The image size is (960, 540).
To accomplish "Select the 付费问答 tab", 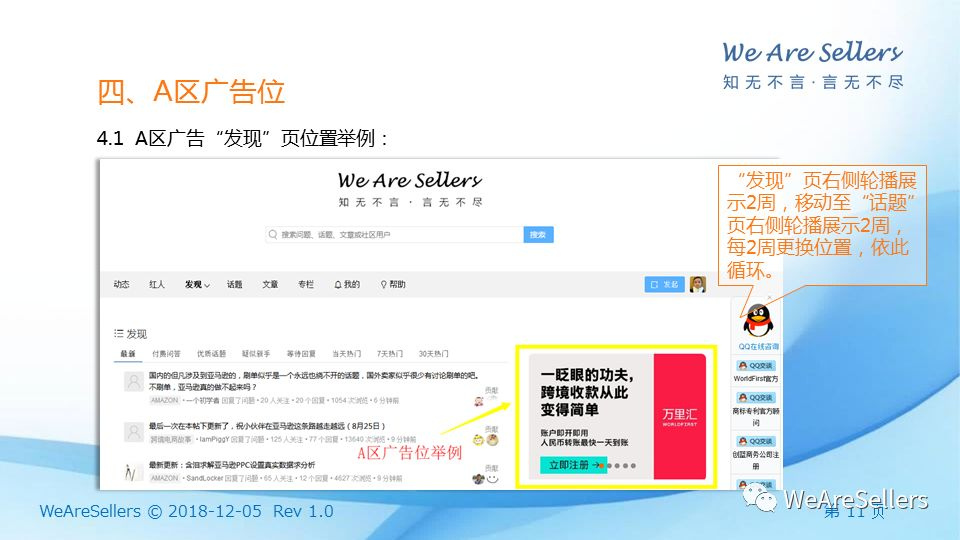I will coord(166,354).
